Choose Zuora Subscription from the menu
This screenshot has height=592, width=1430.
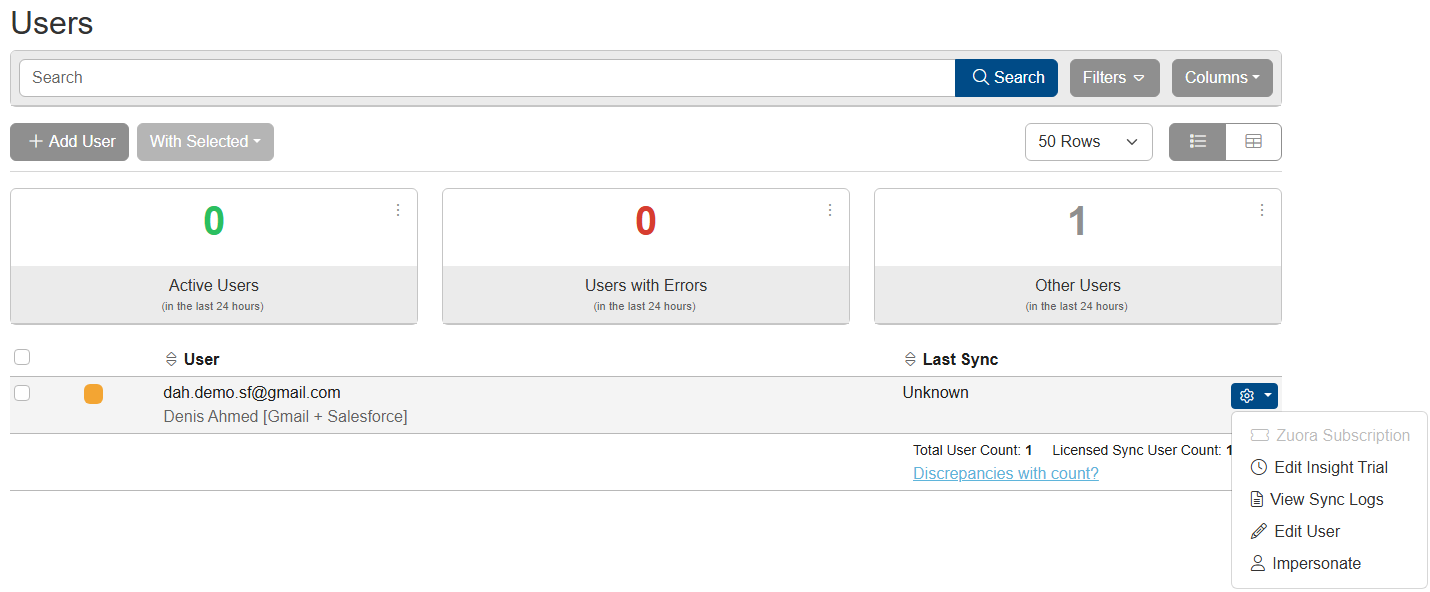[x=1330, y=436]
